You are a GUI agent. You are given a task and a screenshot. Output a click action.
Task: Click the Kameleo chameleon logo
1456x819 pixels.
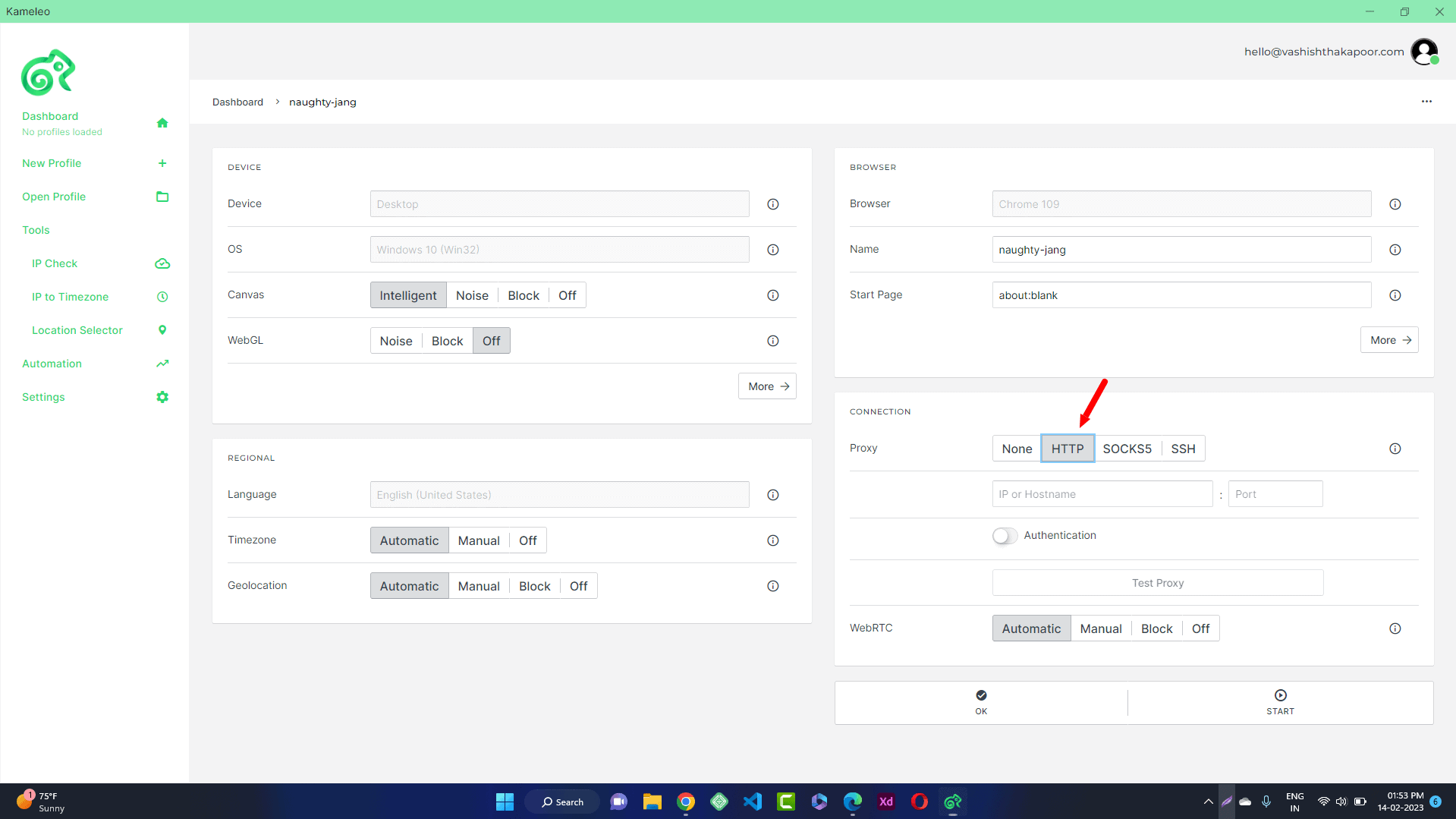[49, 71]
